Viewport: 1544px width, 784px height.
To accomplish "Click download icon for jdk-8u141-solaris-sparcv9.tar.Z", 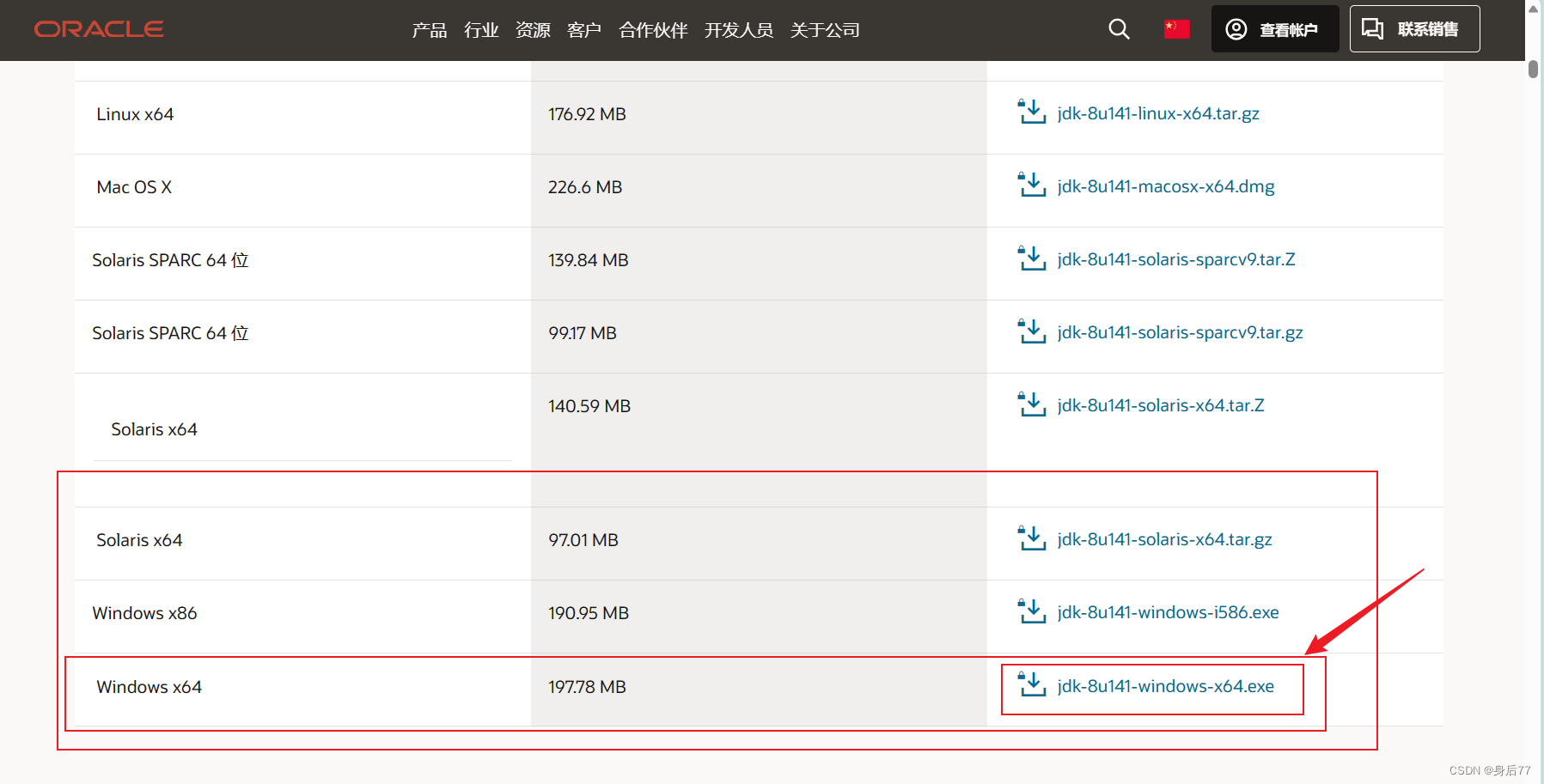I will (1032, 258).
